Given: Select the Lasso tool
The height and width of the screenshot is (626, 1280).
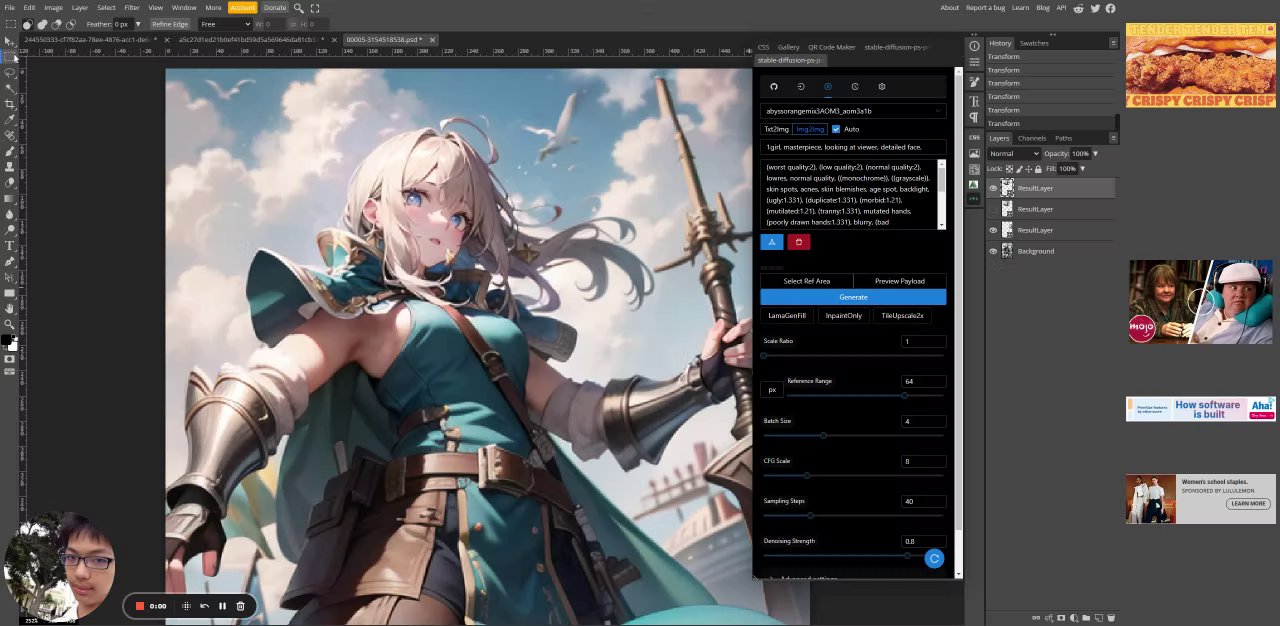Looking at the screenshot, I should pyautogui.click(x=10, y=72).
